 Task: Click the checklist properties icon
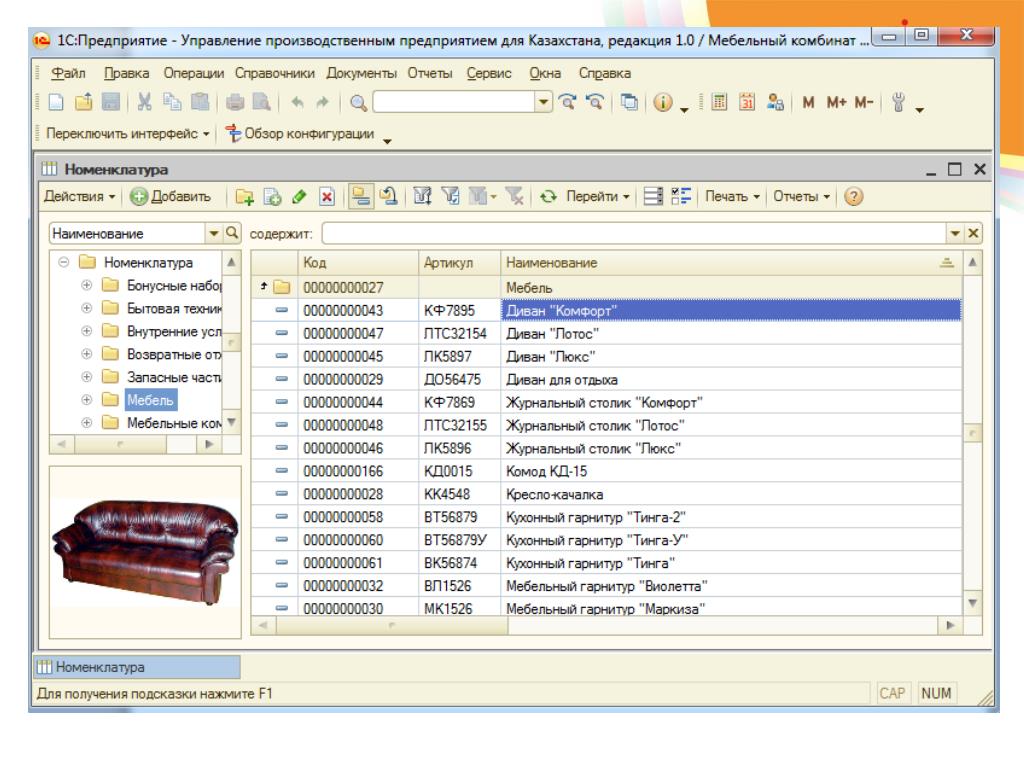coord(681,196)
